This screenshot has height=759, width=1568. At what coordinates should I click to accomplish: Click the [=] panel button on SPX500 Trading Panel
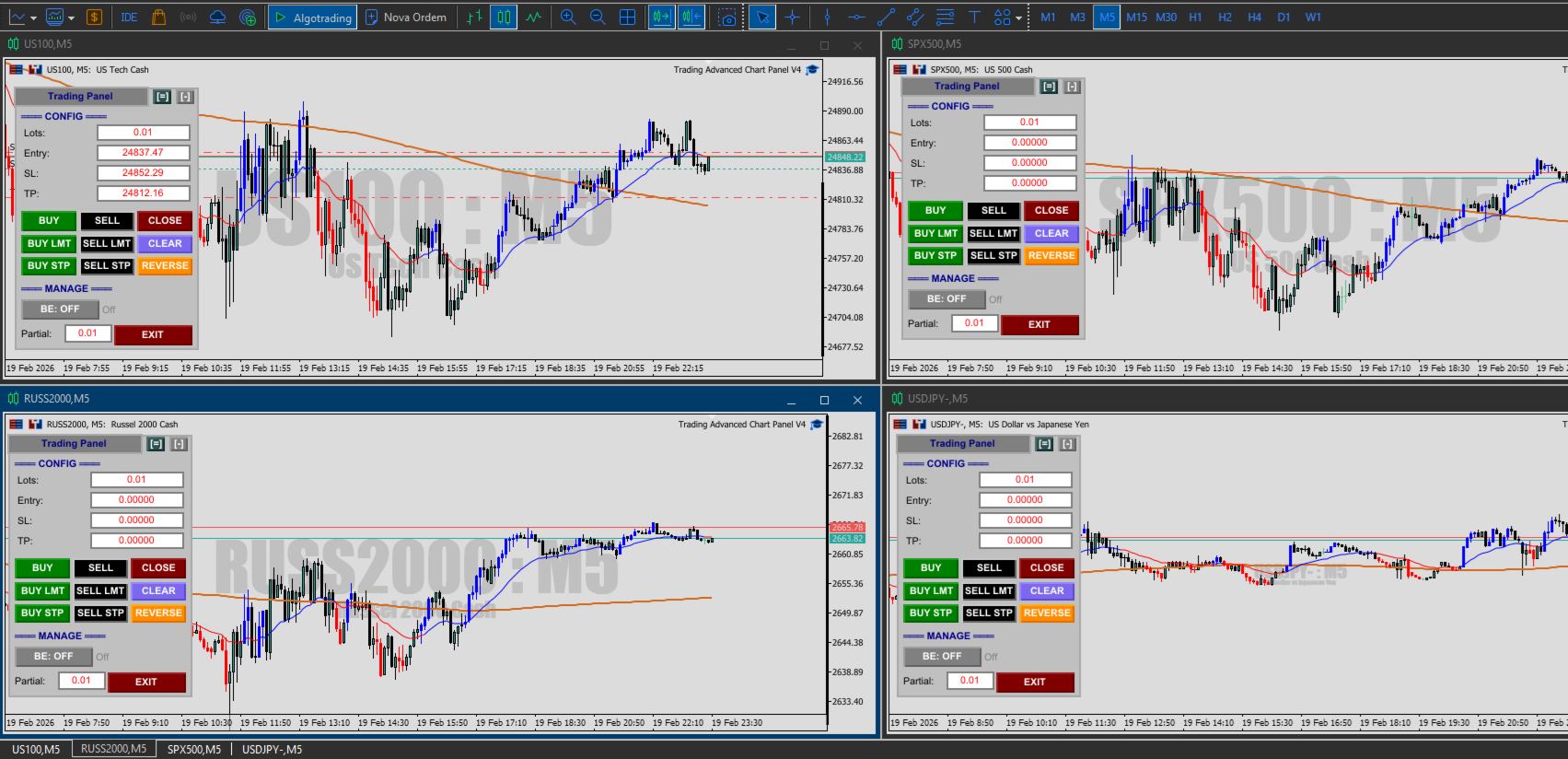point(1050,87)
